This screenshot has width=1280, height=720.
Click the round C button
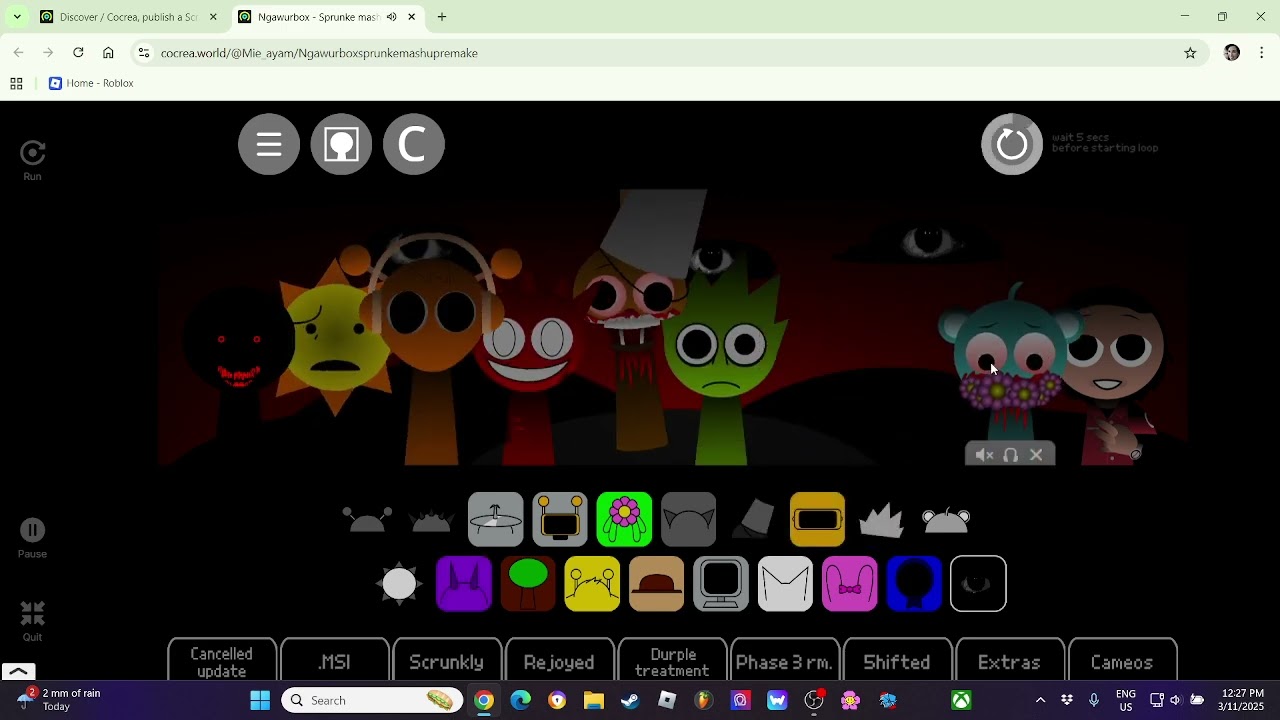(413, 145)
